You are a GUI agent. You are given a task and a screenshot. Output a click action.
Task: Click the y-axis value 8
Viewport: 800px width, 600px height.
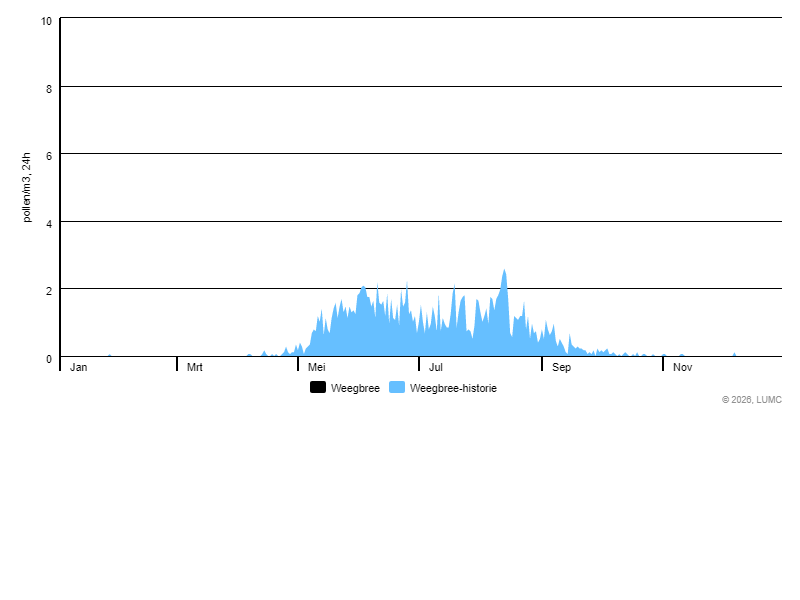tap(49, 88)
